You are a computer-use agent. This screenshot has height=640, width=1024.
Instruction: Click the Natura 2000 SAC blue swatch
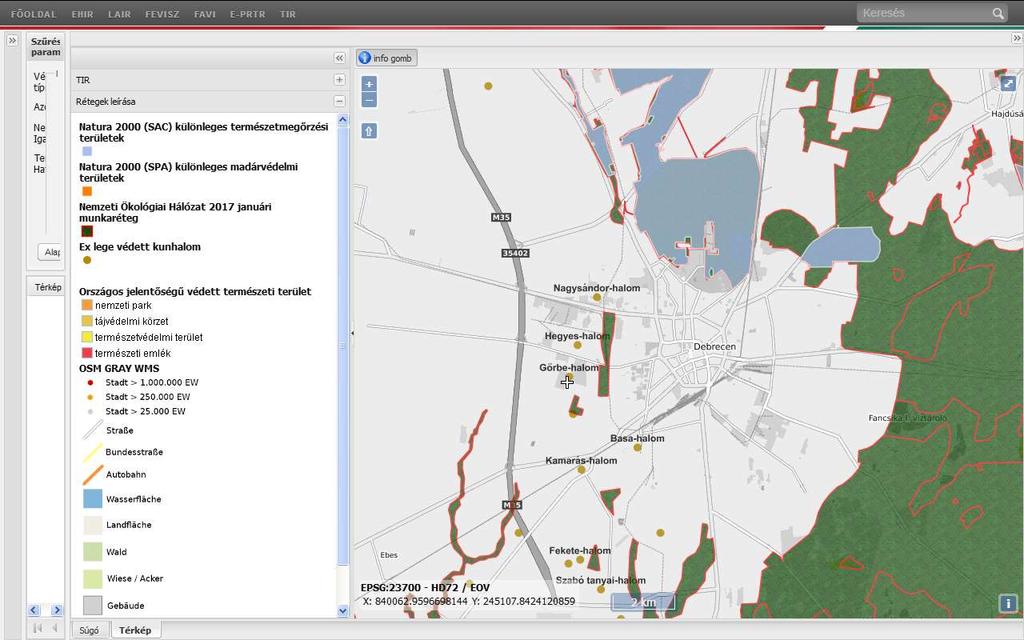click(x=87, y=152)
